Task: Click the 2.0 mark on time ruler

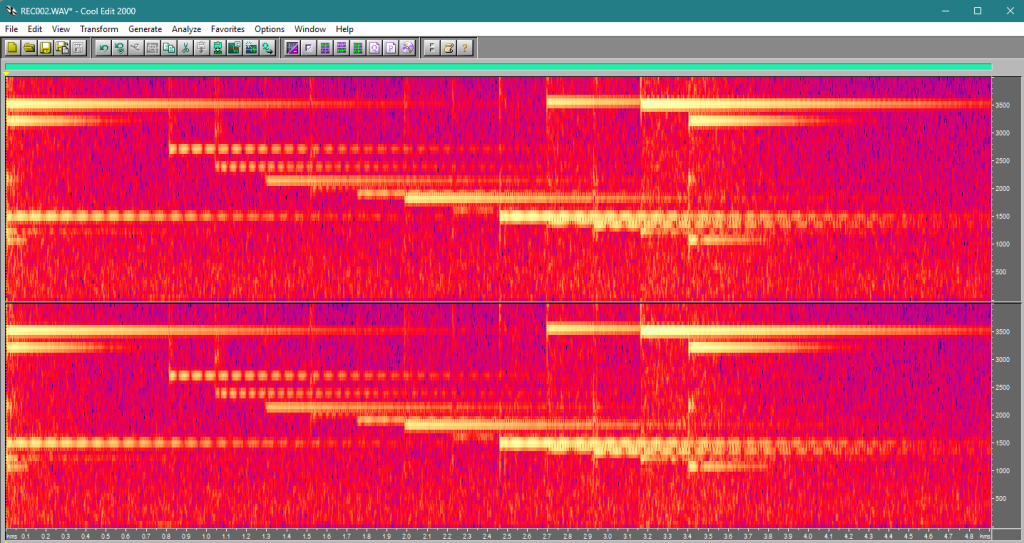Action: coord(406,536)
